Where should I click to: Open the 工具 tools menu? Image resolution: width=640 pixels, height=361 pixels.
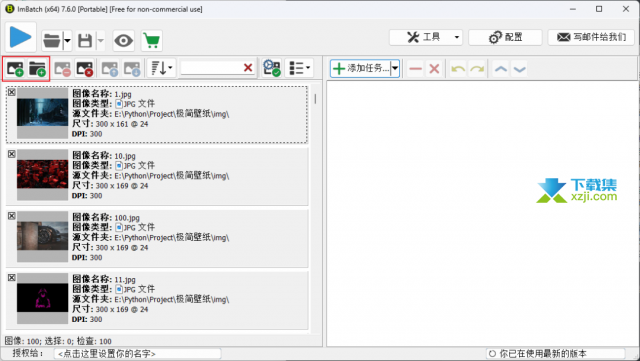pos(426,37)
